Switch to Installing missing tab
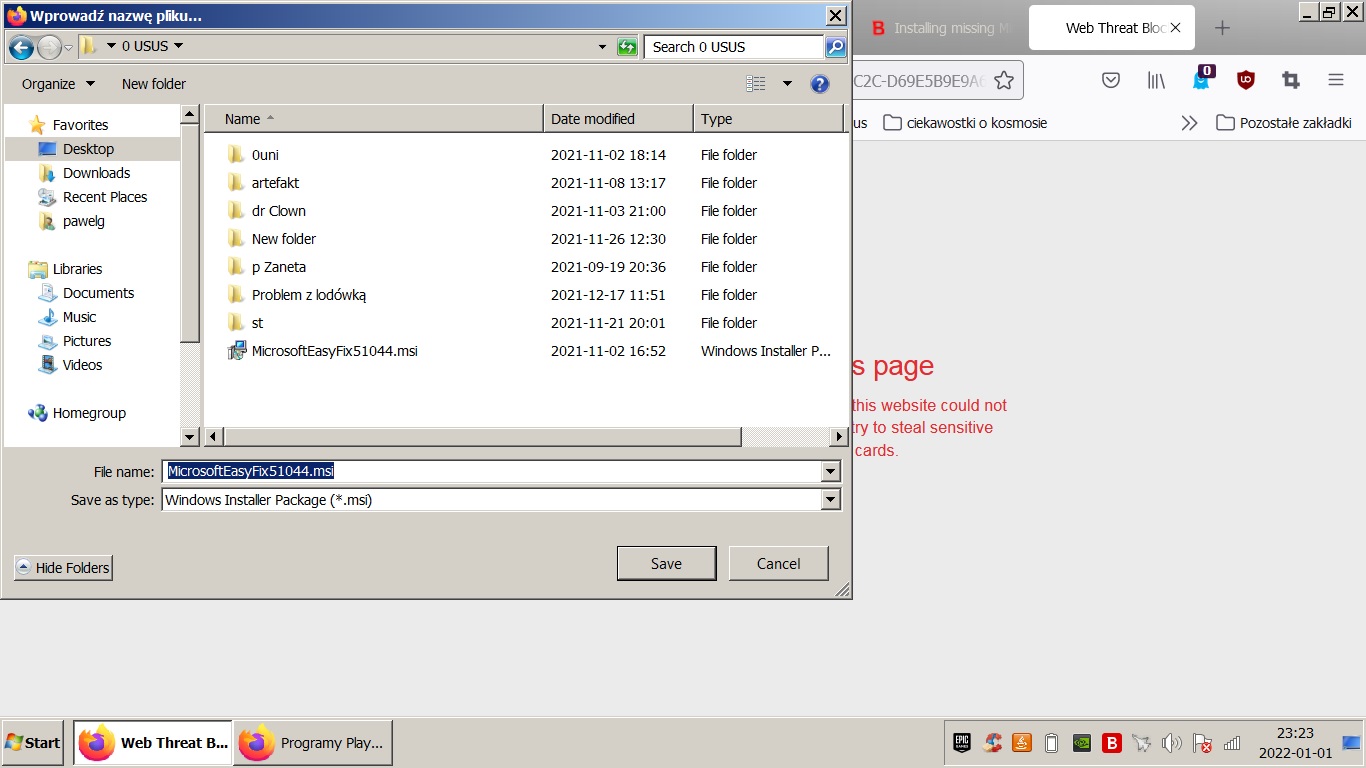Image resolution: width=1366 pixels, height=768 pixels. click(940, 28)
